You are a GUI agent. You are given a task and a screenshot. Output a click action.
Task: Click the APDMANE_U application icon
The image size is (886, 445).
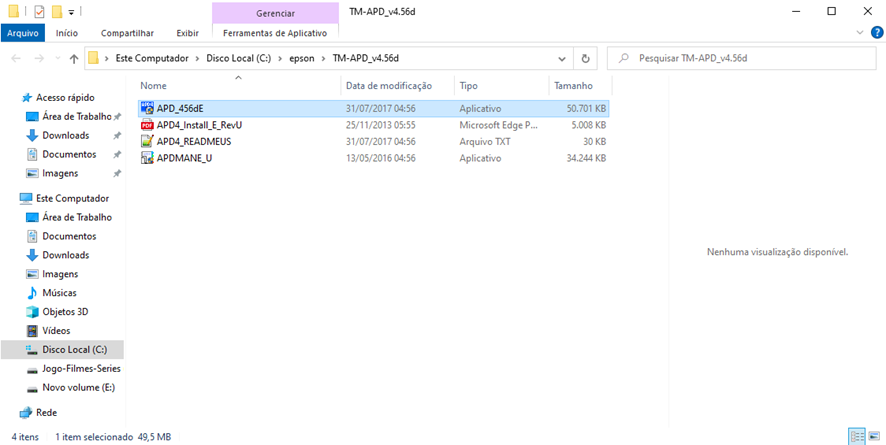coord(147,159)
